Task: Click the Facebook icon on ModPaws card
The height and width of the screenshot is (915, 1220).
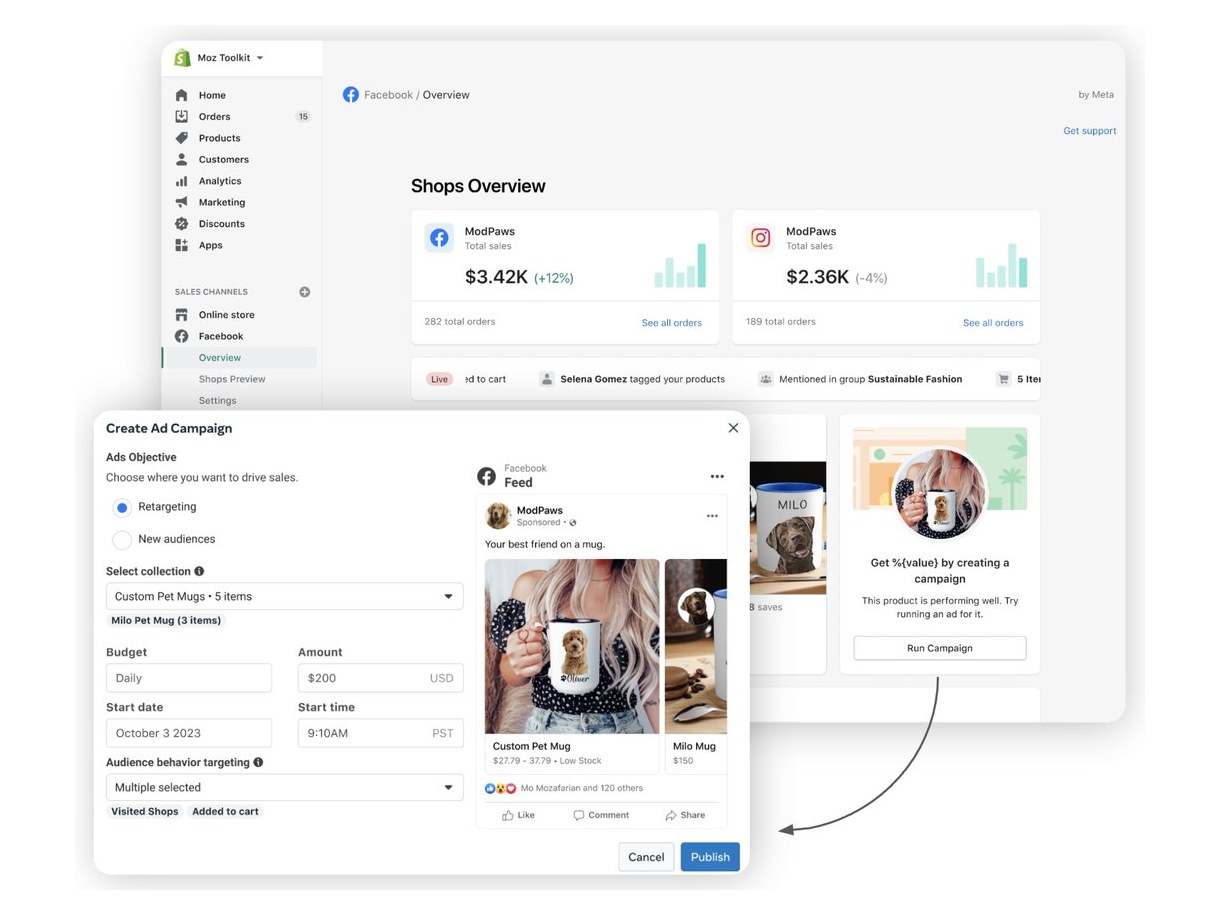Action: coord(439,238)
